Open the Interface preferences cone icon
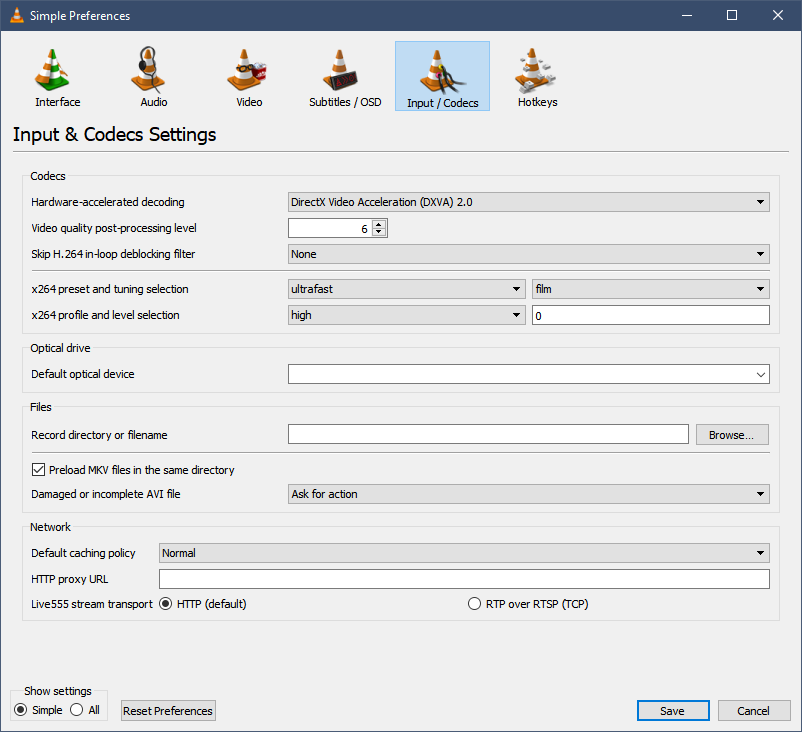This screenshot has height=732, width=802. 52,70
